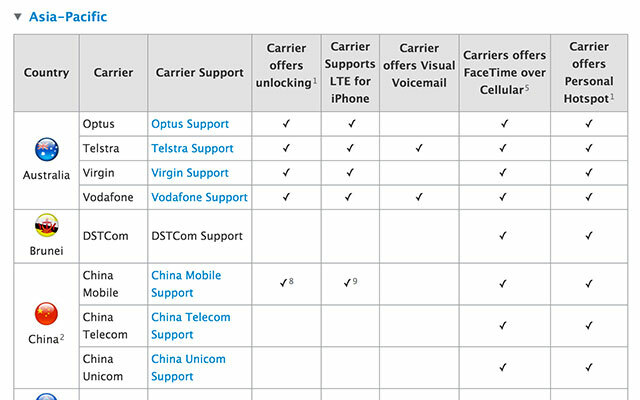Image resolution: width=640 pixels, height=400 pixels.
Task: Open the Vodafone Support link
Action: 199,198
